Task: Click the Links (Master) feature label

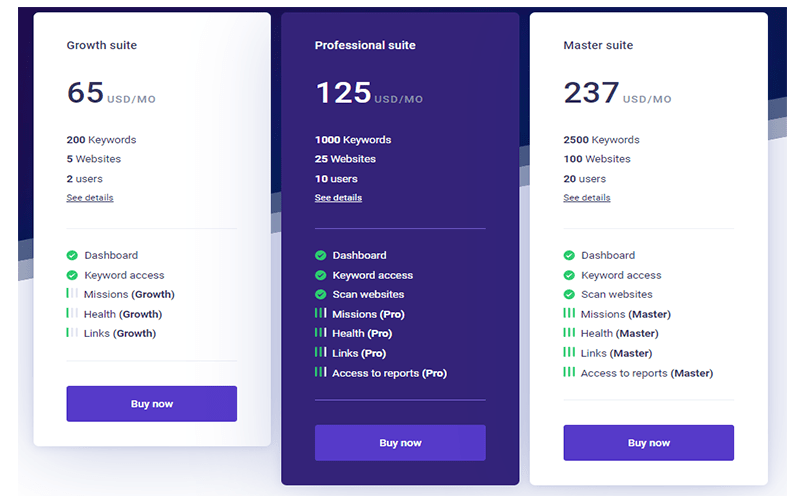Action: (x=616, y=353)
